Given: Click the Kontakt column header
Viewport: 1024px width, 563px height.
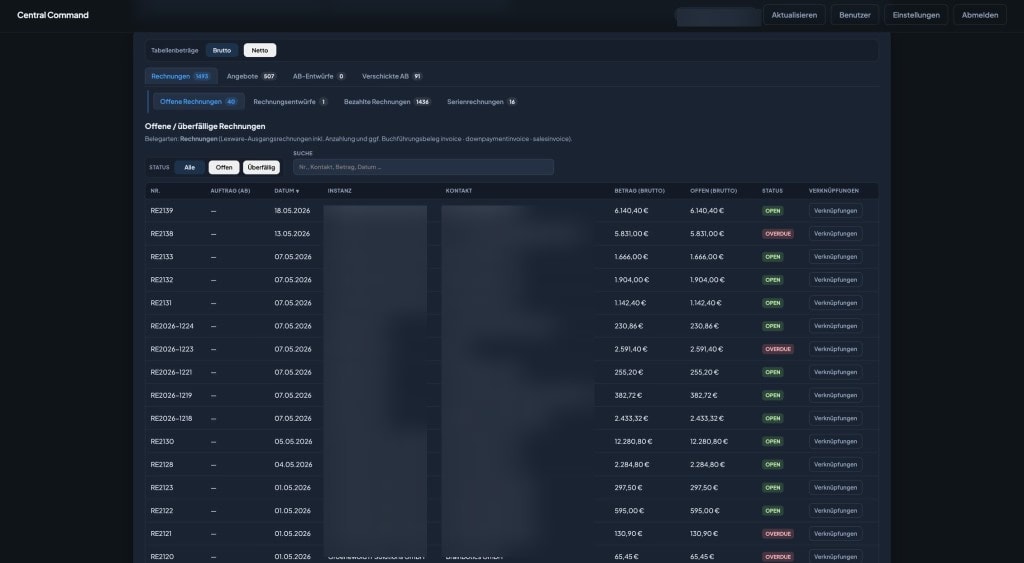Looking at the screenshot, I should point(458,191).
